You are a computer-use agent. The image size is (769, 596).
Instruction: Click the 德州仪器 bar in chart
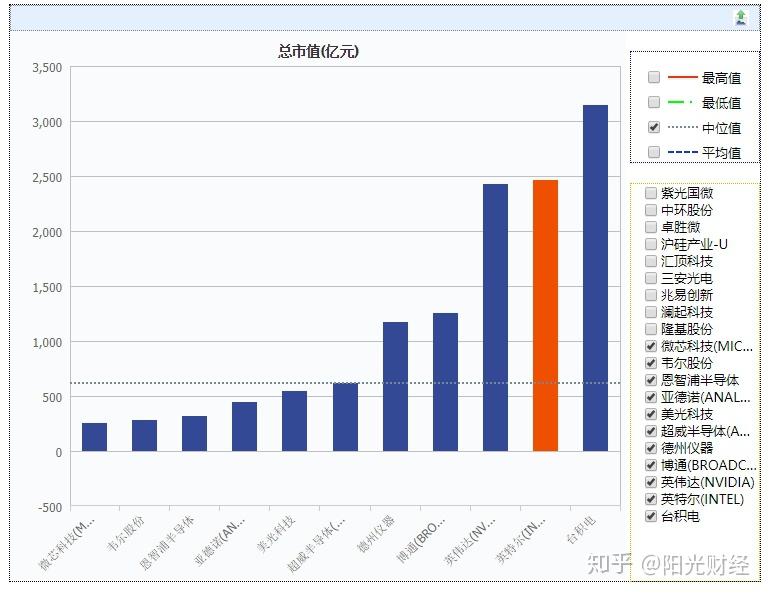(x=395, y=387)
